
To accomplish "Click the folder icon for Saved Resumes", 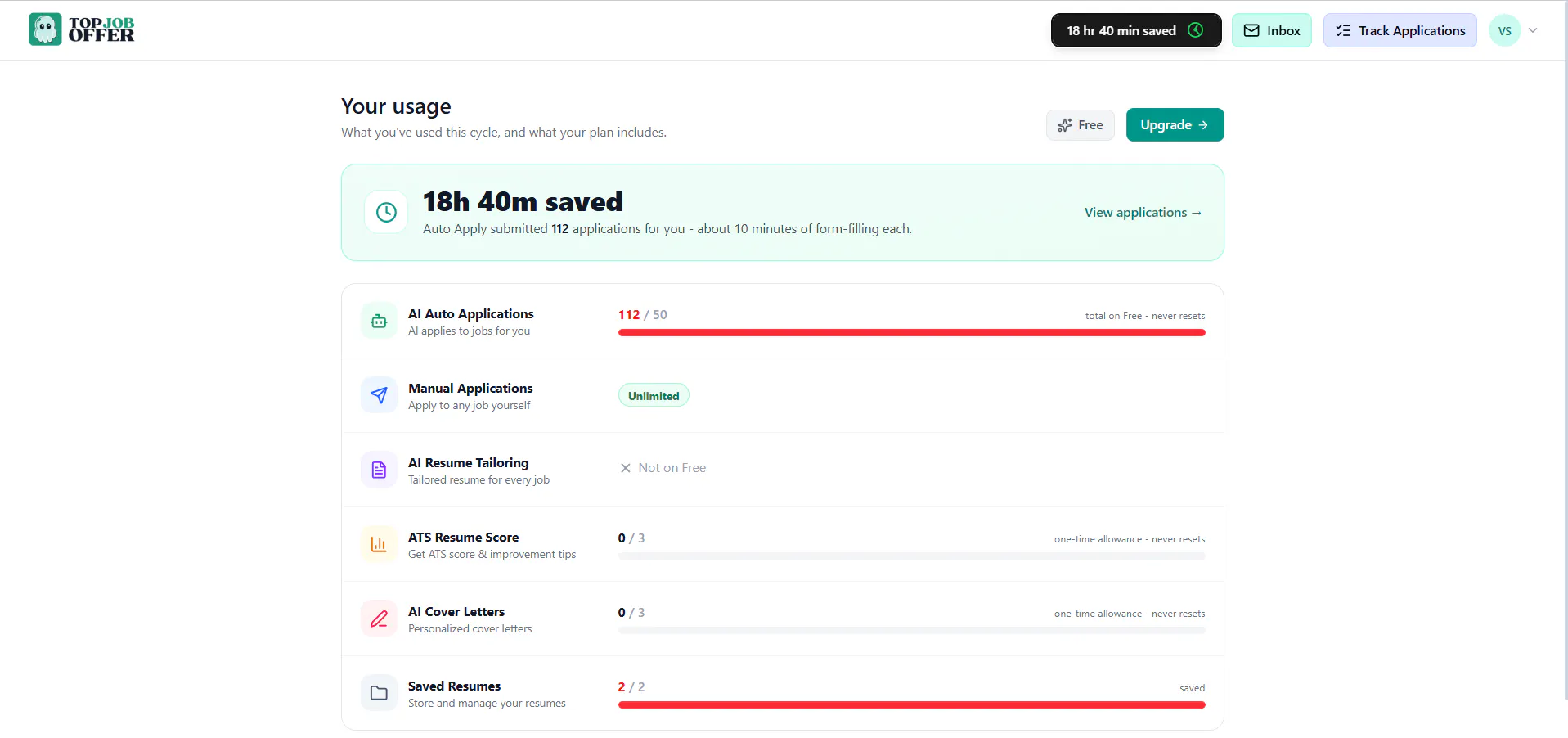I will point(379,693).
